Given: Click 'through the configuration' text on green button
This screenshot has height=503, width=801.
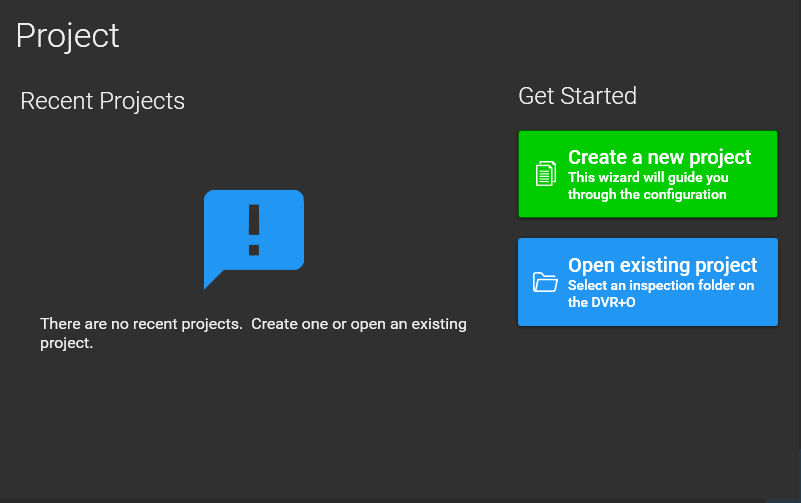Looking at the screenshot, I should click(x=647, y=194).
